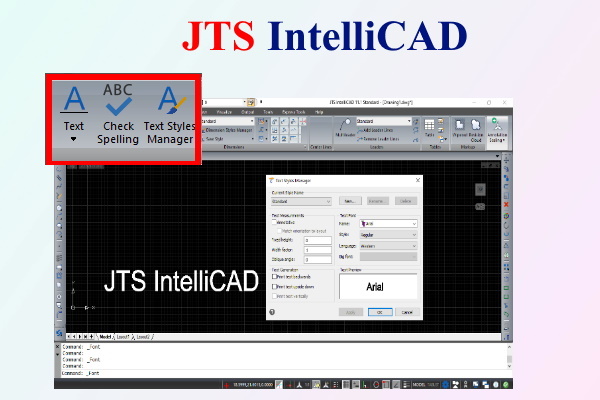Open the Dimensions style Standard dropdown
Image resolution: width=600 pixels, height=400 pixels.
(x=228, y=121)
